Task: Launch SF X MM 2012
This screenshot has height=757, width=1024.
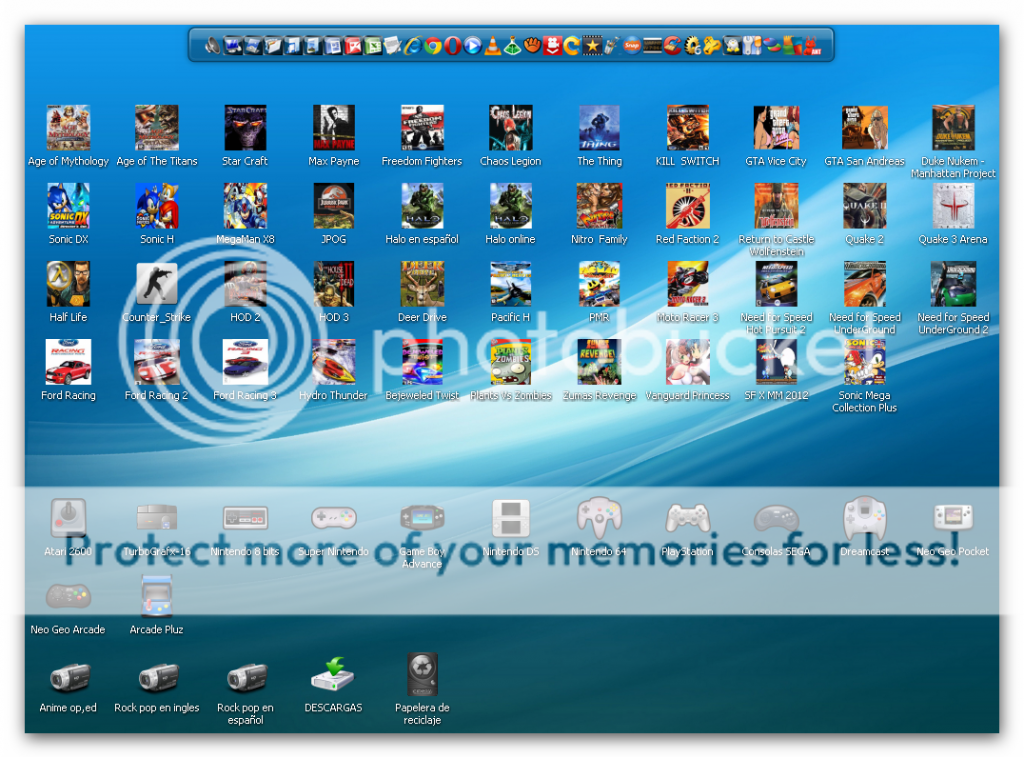Action: 776,362
